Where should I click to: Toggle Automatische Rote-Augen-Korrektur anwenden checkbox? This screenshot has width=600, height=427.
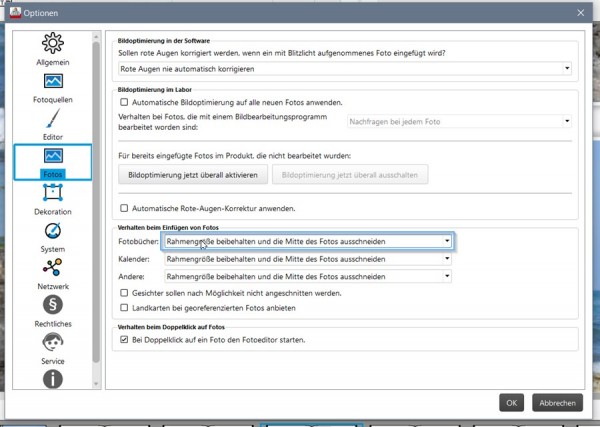click(x=124, y=208)
